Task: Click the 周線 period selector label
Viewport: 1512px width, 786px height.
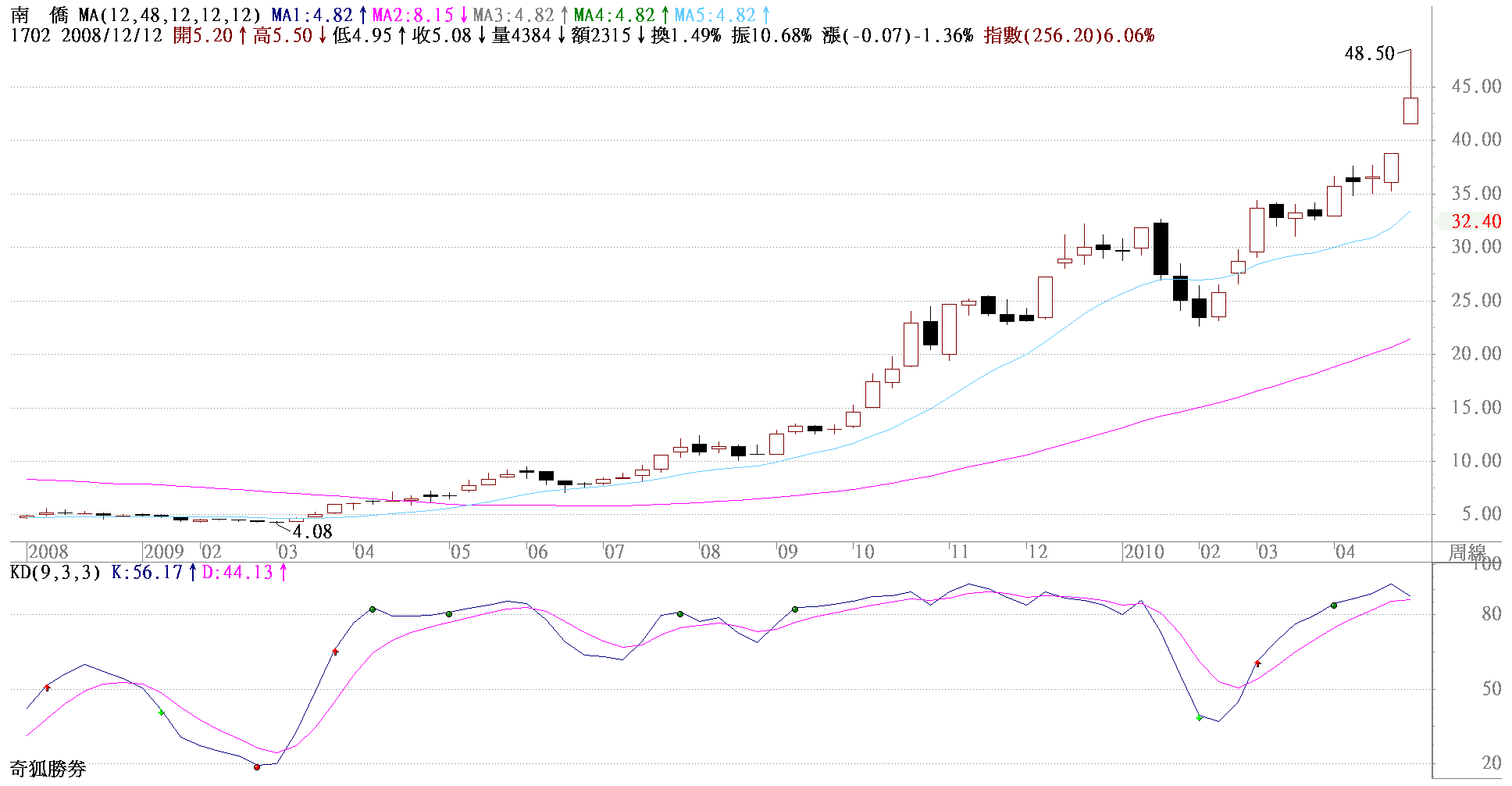Action: (x=1467, y=552)
